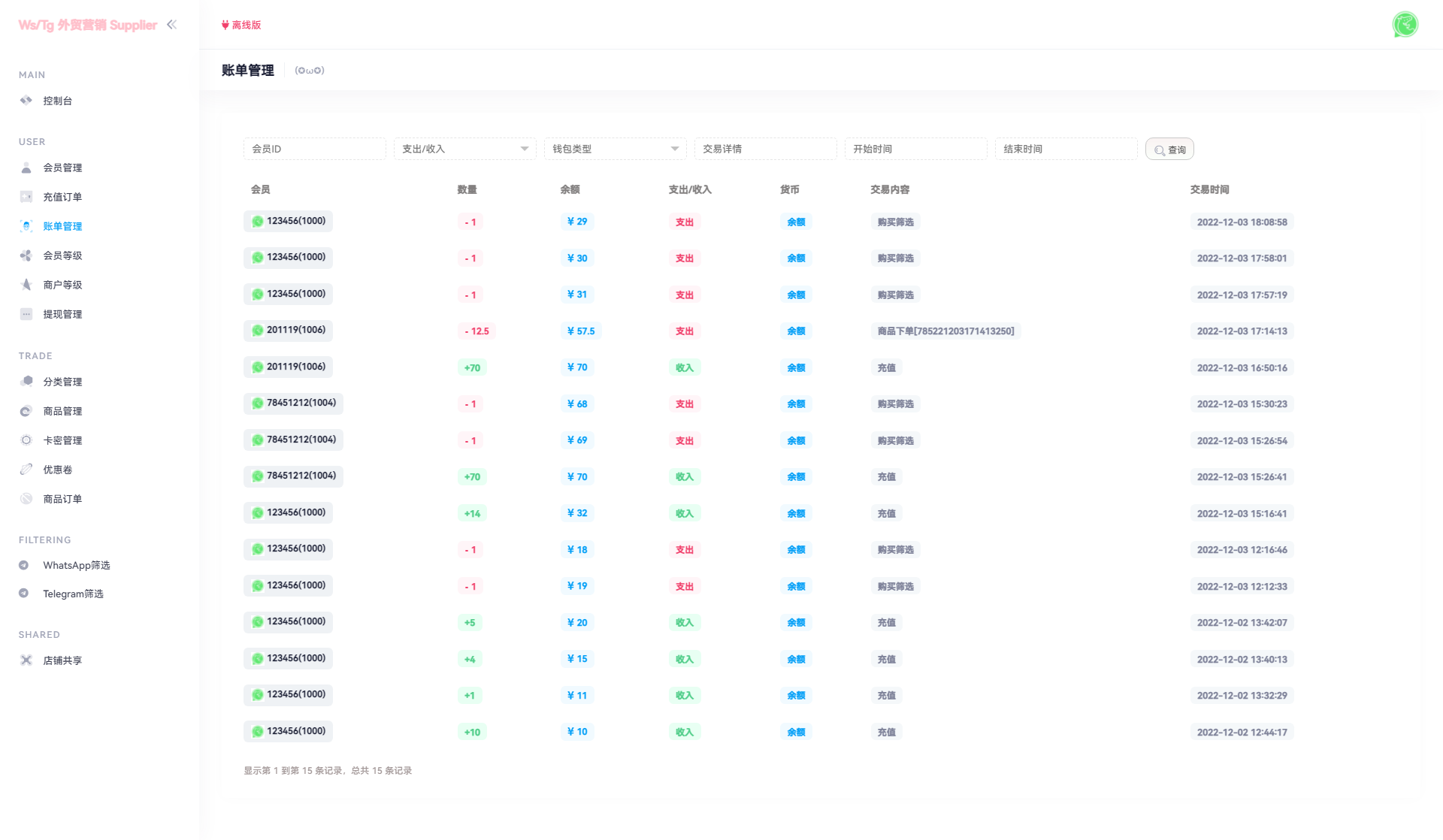
Task: Click the 店铺共享 sidebar icon
Action: 26,660
